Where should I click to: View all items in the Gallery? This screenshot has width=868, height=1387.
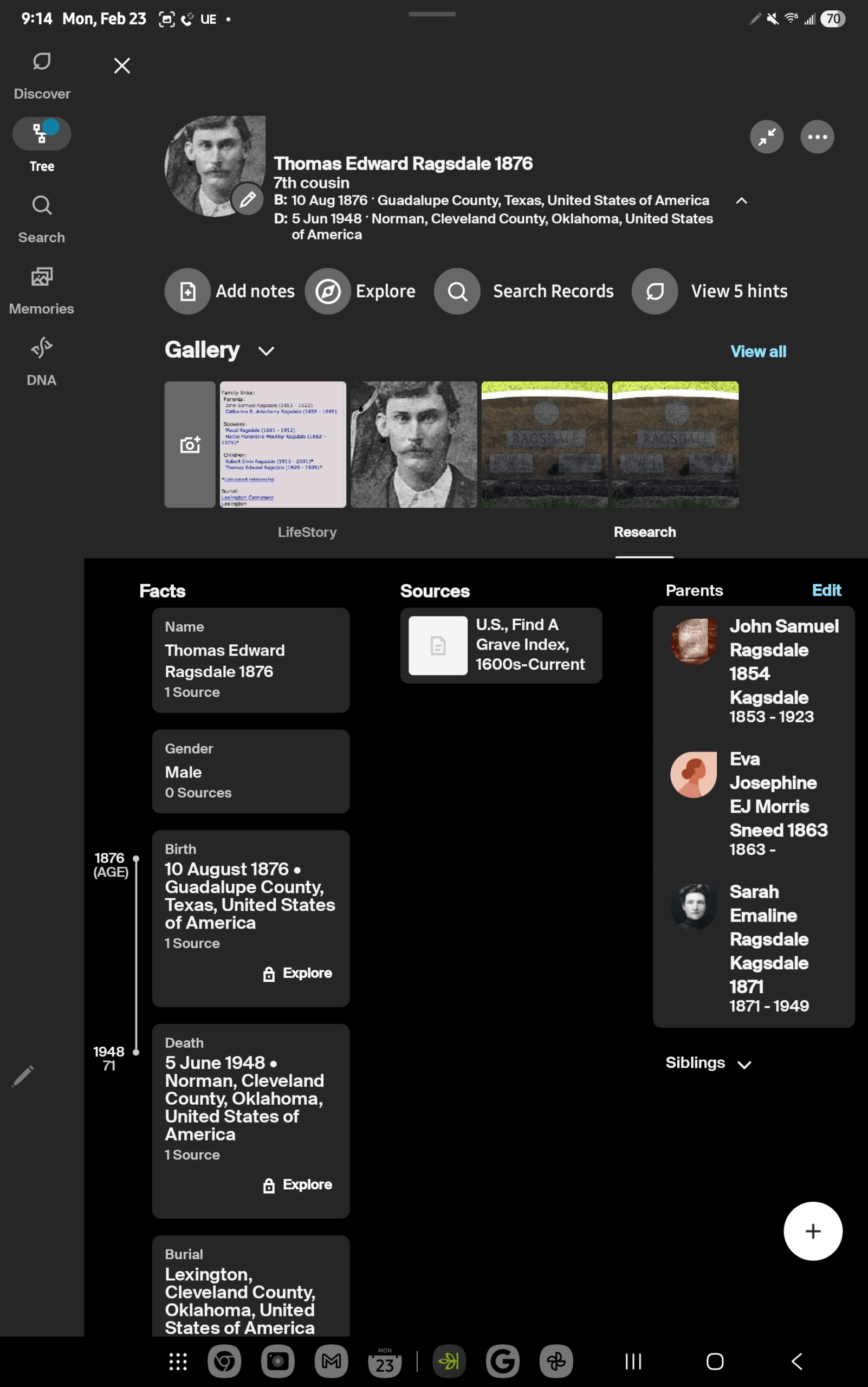[759, 351]
